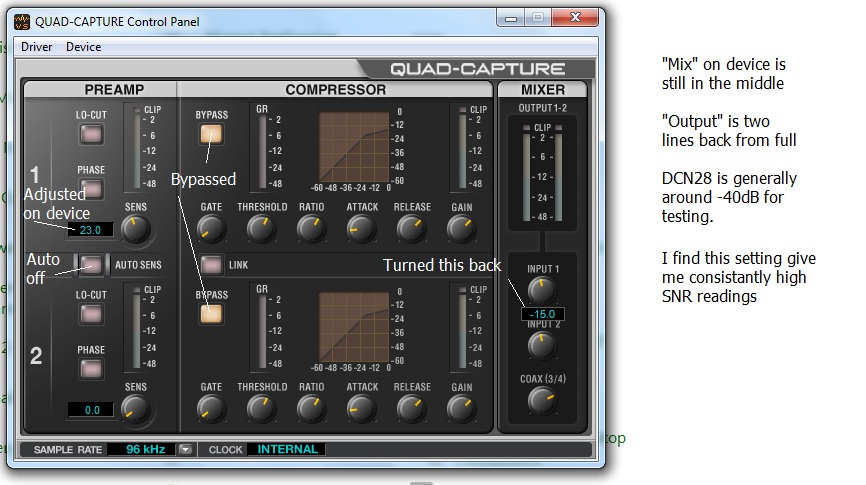Click channel 1 RELEASE knob
The width and height of the screenshot is (866, 485).
click(x=411, y=229)
